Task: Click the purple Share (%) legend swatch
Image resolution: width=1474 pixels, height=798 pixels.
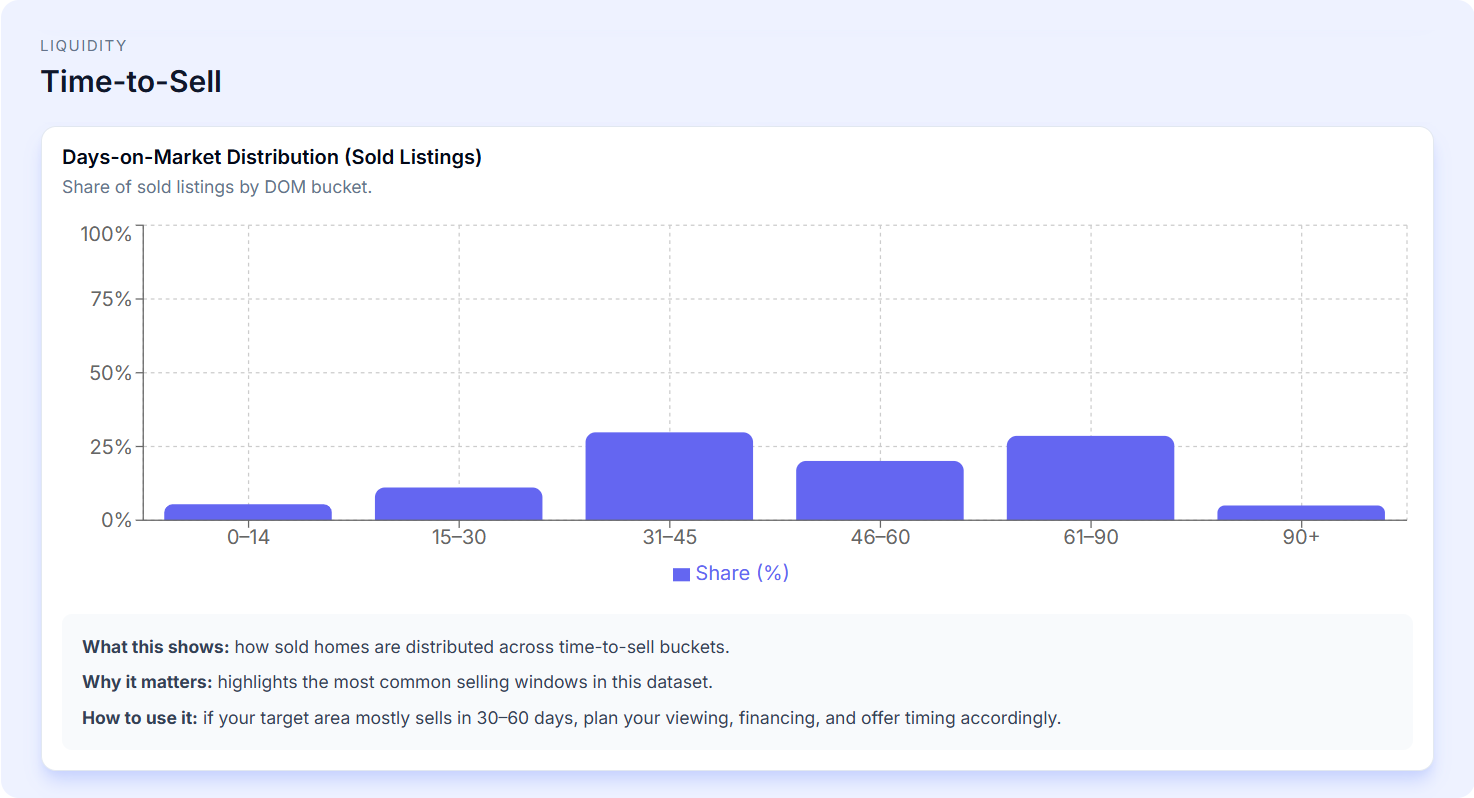Action: point(681,574)
